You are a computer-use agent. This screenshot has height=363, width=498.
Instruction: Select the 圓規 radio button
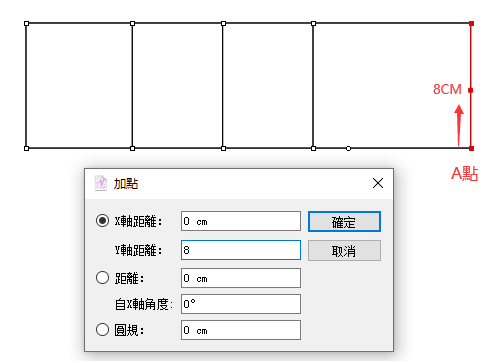102,330
